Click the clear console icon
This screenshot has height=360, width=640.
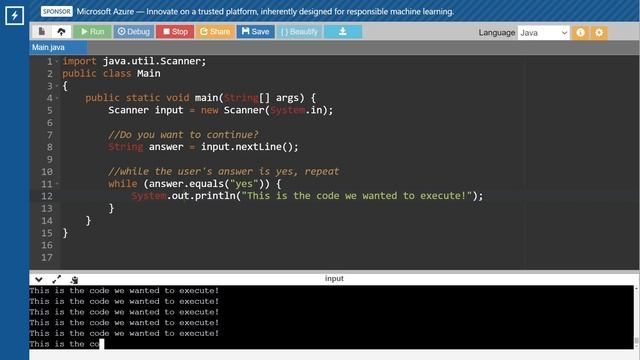[74, 280]
